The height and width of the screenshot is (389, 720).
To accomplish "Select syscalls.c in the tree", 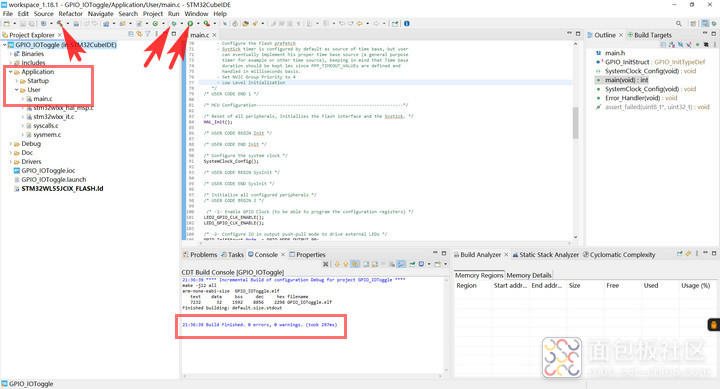I will coord(45,125).
